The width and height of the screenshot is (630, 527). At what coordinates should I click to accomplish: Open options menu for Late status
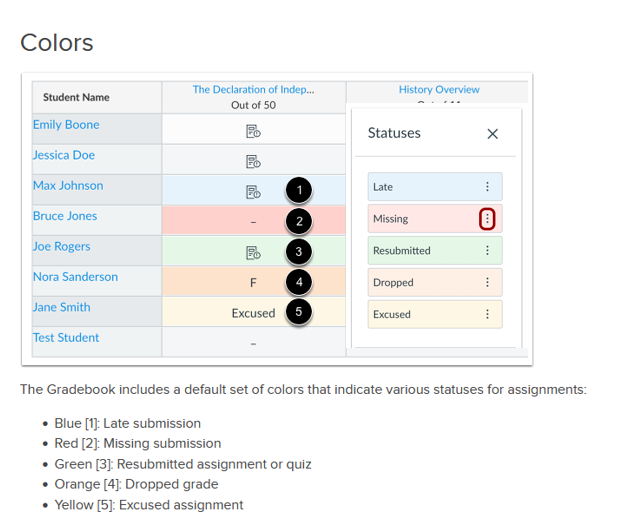pos(487,187)
